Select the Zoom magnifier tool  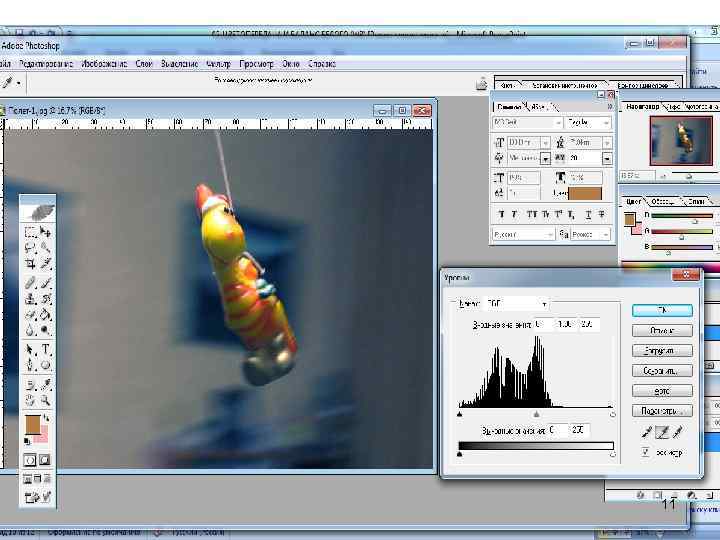click(45, 400)
